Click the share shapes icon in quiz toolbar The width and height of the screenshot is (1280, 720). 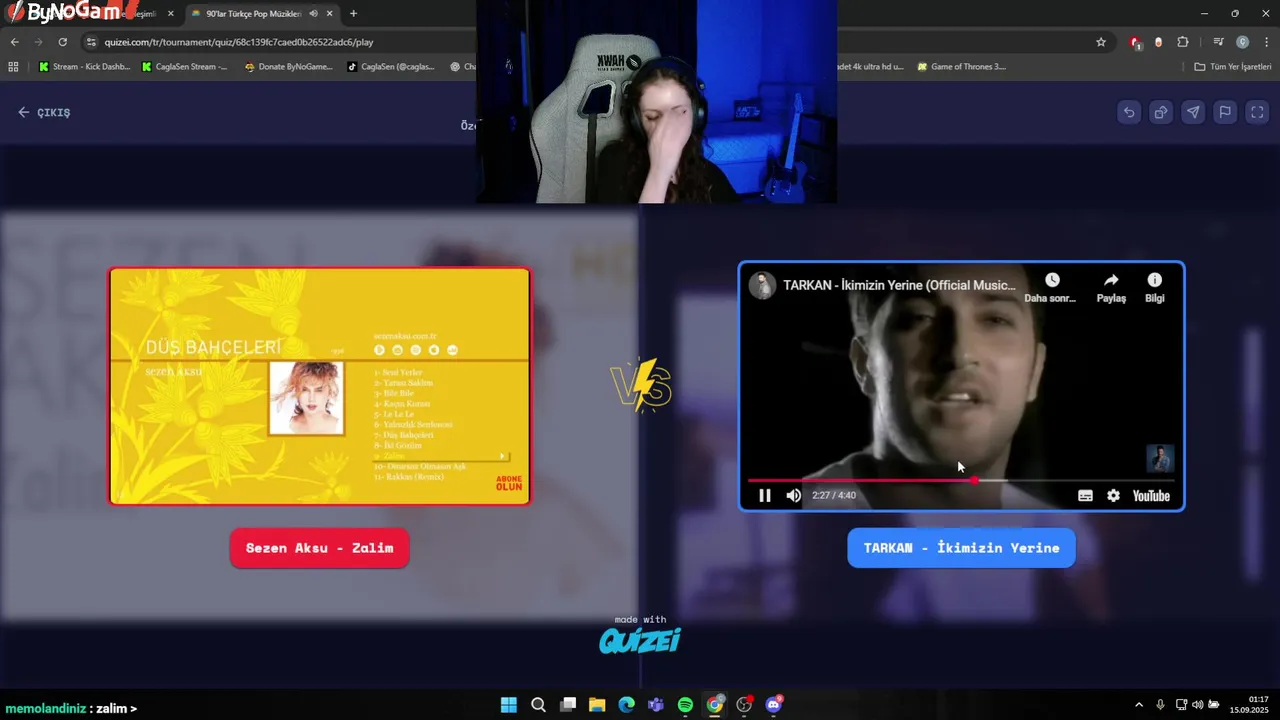1161,112
